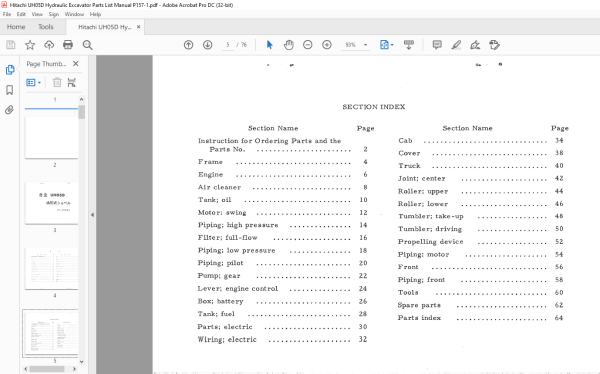Open the Page Thumbnails sidebar icon
This screenshot has width=600, height=374.
10,70
